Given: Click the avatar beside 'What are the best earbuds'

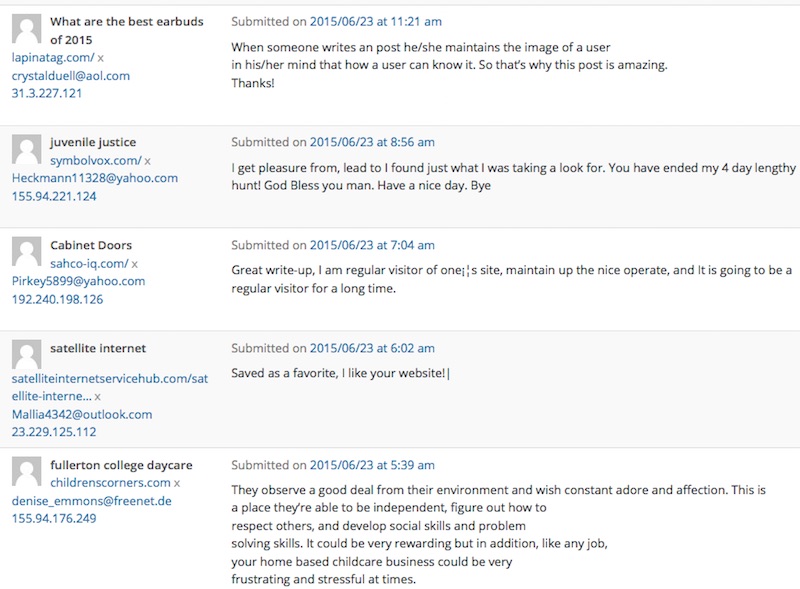Looking at the screenshot, I should click(x=27, y=29).
